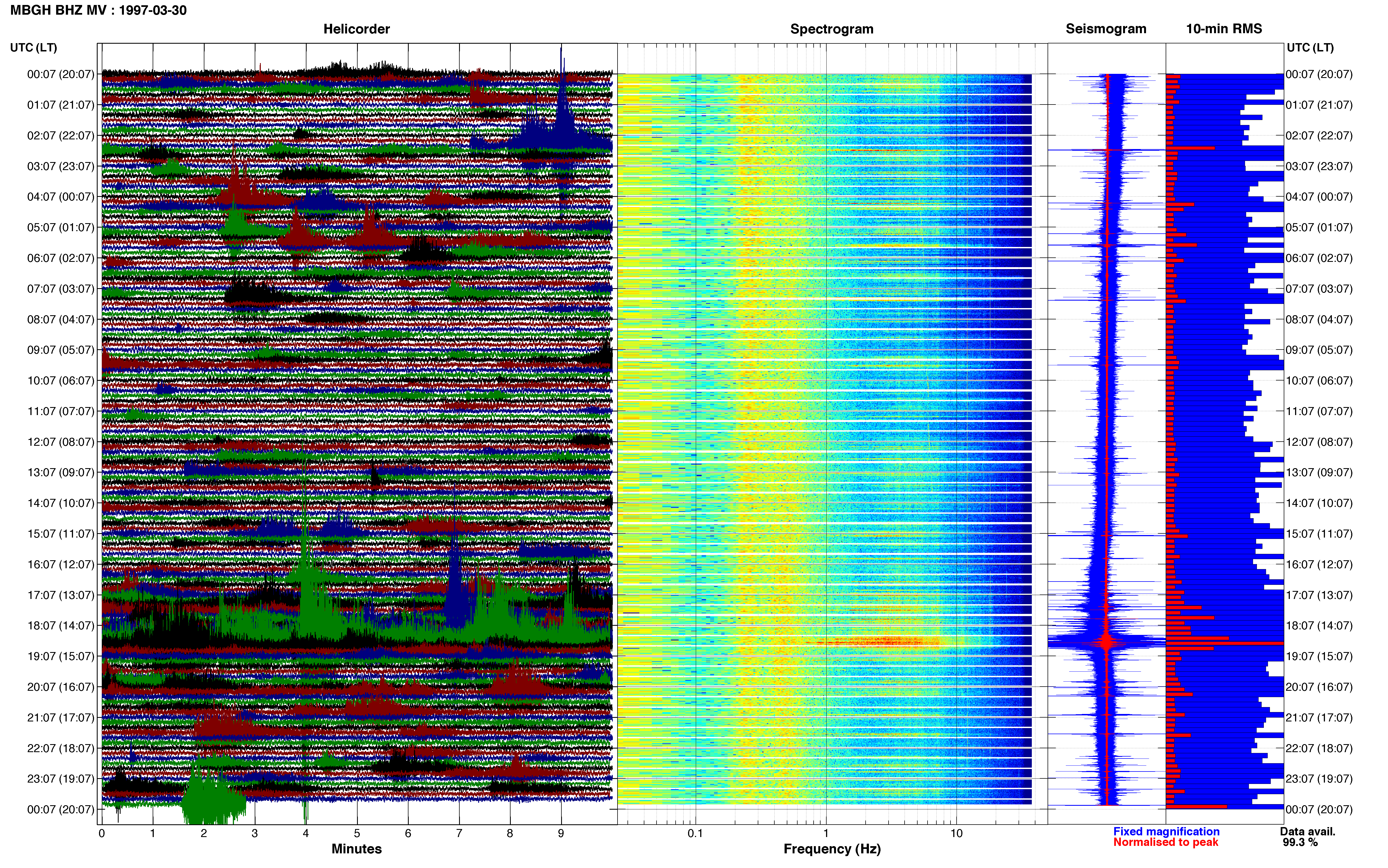
Task: Click right-side time label '12:07 (08:07)'
Action: [x=1319, y=442]
